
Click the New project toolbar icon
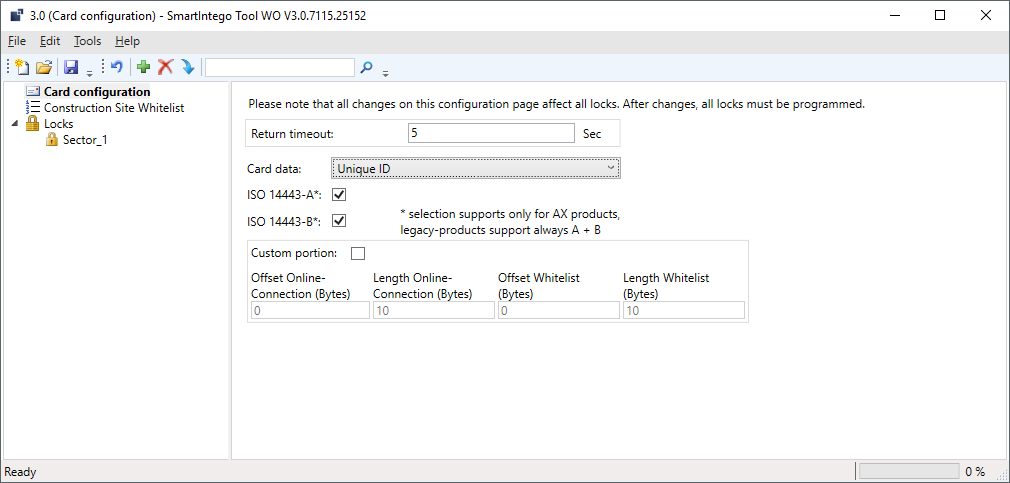23,67
